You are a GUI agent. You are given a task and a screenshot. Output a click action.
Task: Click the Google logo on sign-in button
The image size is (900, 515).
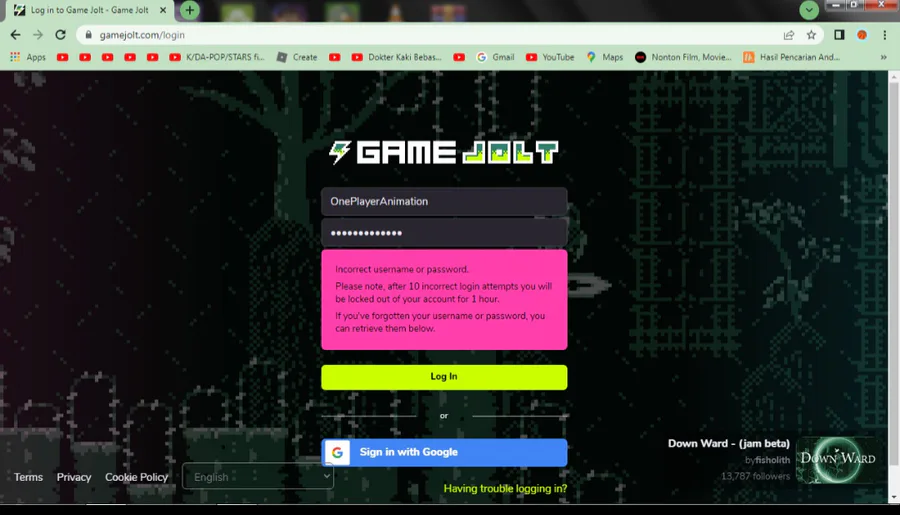(338, 452)
